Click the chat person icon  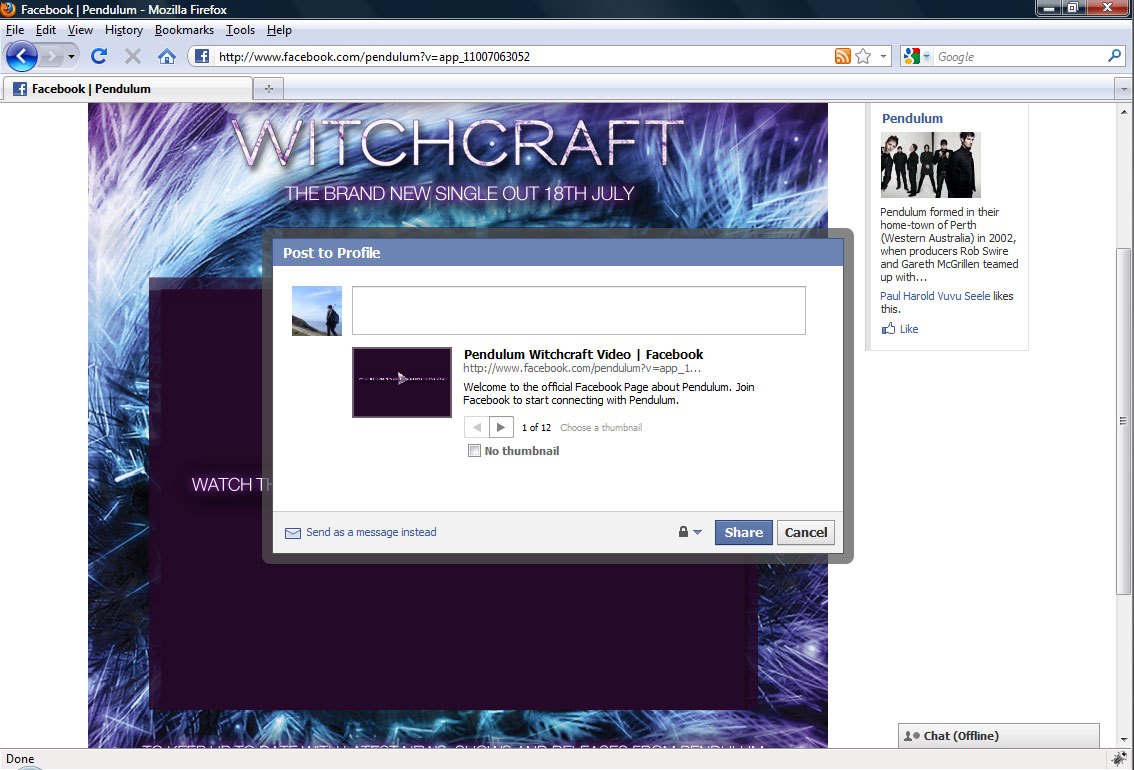[911, 735]
